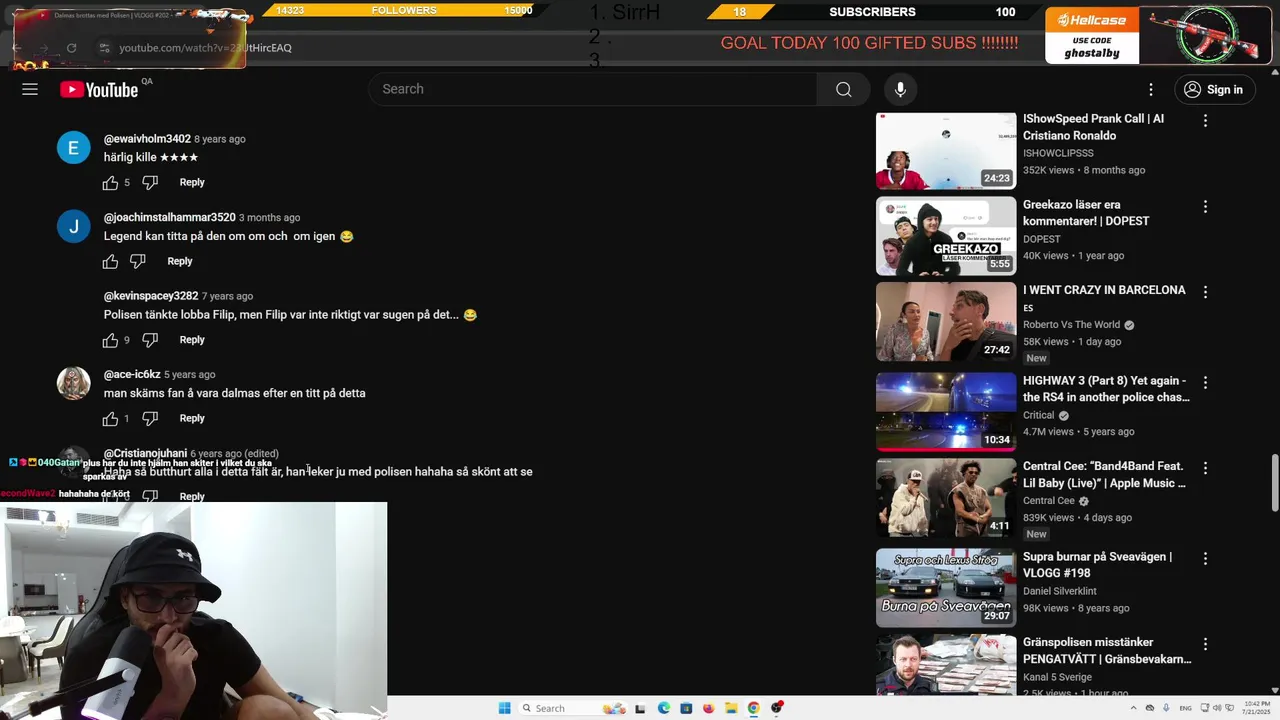1280x720 pixels.
Task: Open Microsoft Store from the taskbar
Action: [686, 708]
